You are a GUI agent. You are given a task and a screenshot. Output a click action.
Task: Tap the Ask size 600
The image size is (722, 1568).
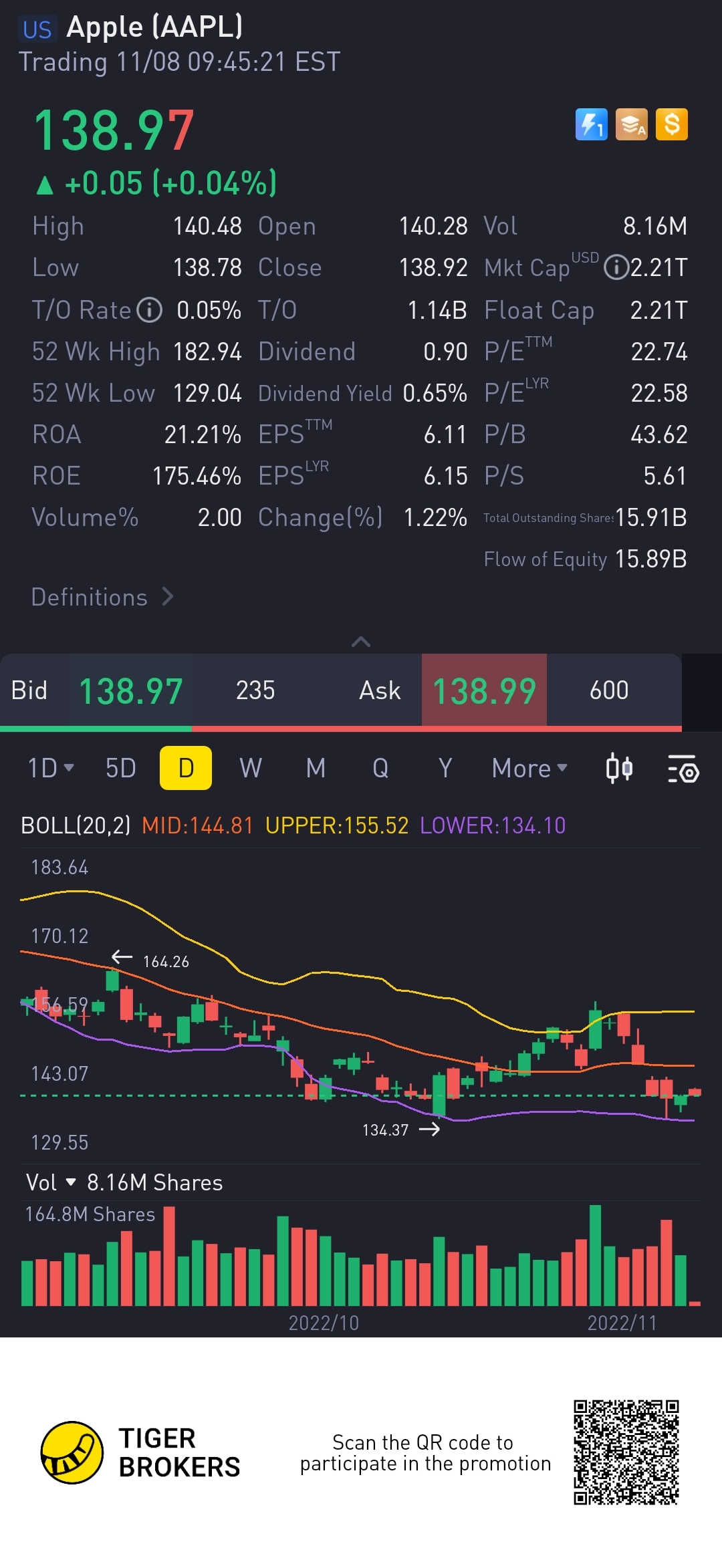tap(609, 690)
